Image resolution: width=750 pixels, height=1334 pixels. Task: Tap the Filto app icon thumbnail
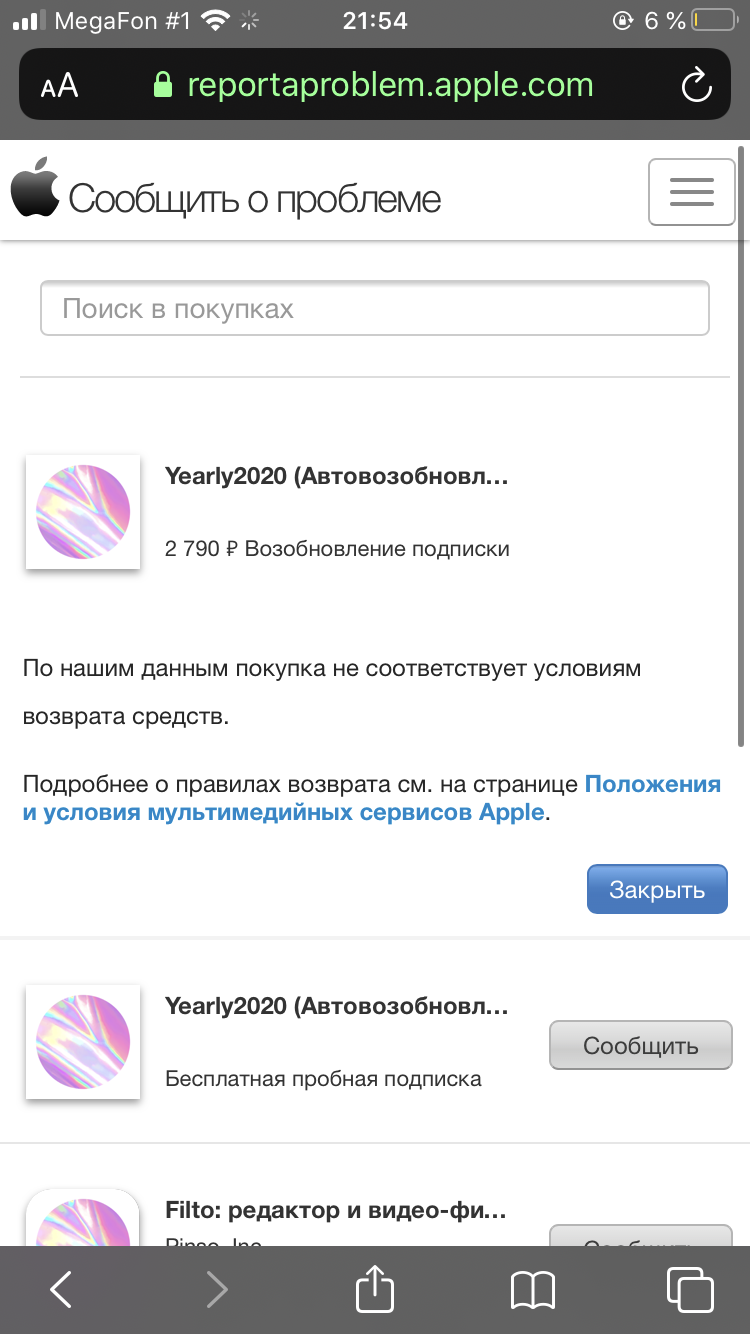click(83, 1220)
